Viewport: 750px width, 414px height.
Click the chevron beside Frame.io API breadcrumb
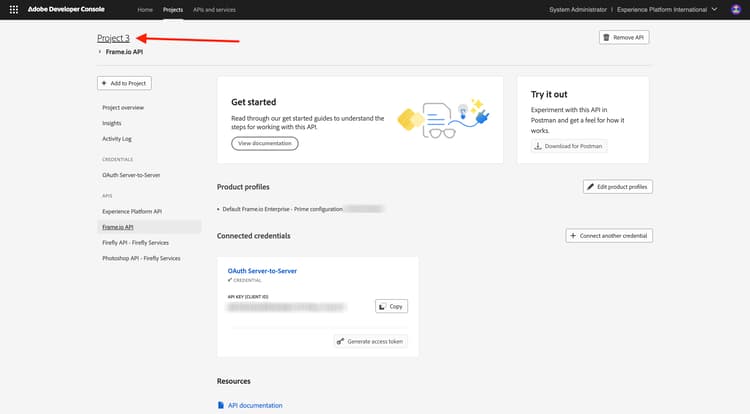[99, 52]
